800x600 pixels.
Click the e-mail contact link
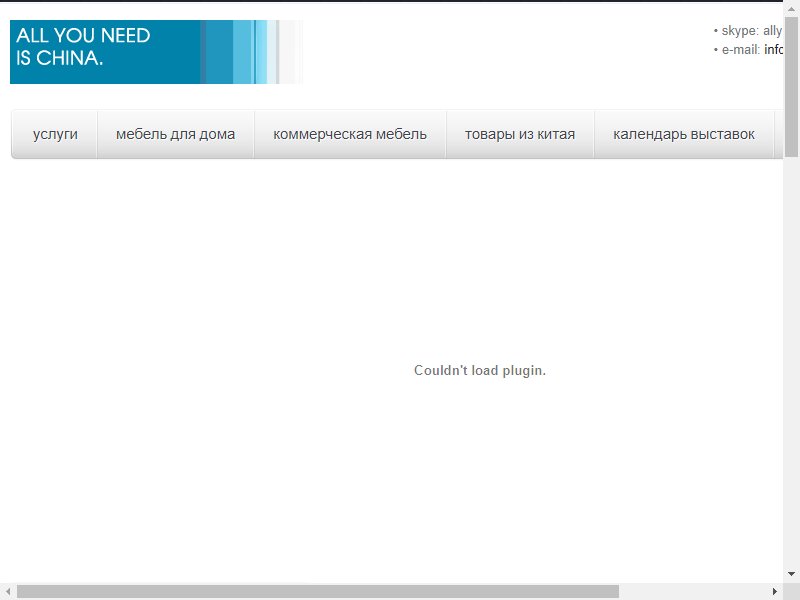coord(773,49)
